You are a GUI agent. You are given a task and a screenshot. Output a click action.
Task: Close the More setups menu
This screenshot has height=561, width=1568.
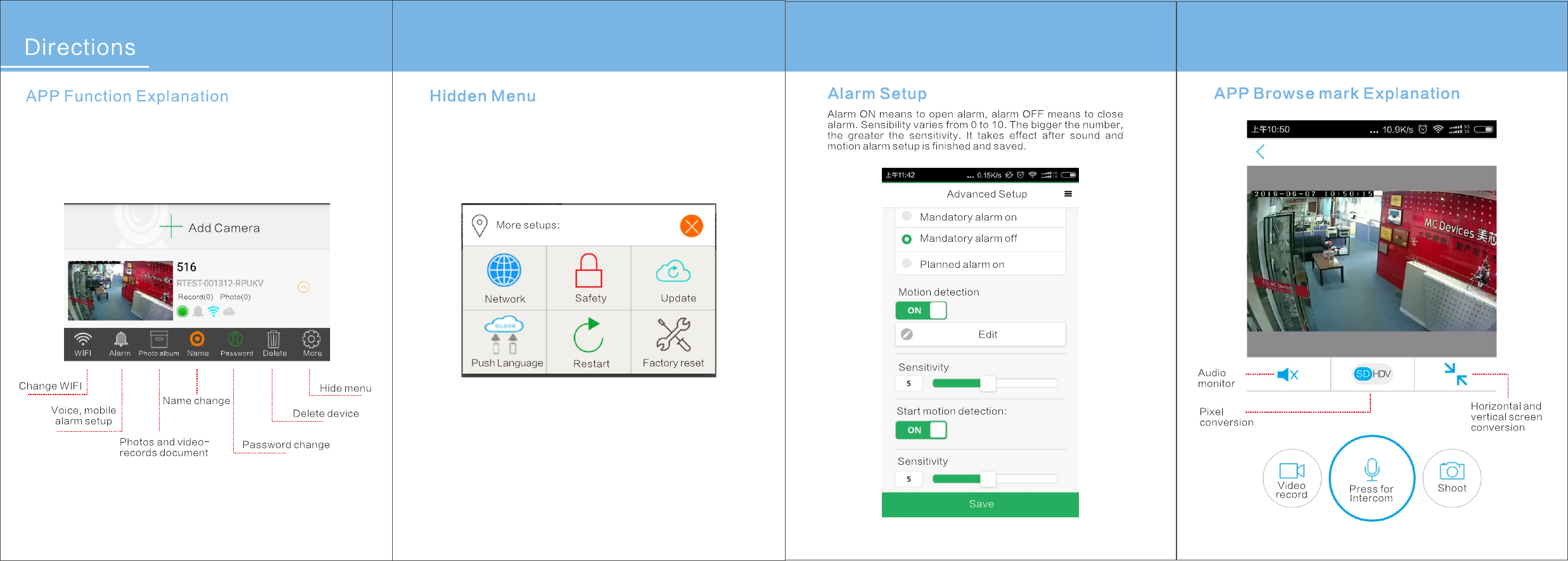click(x=691, y=226)
